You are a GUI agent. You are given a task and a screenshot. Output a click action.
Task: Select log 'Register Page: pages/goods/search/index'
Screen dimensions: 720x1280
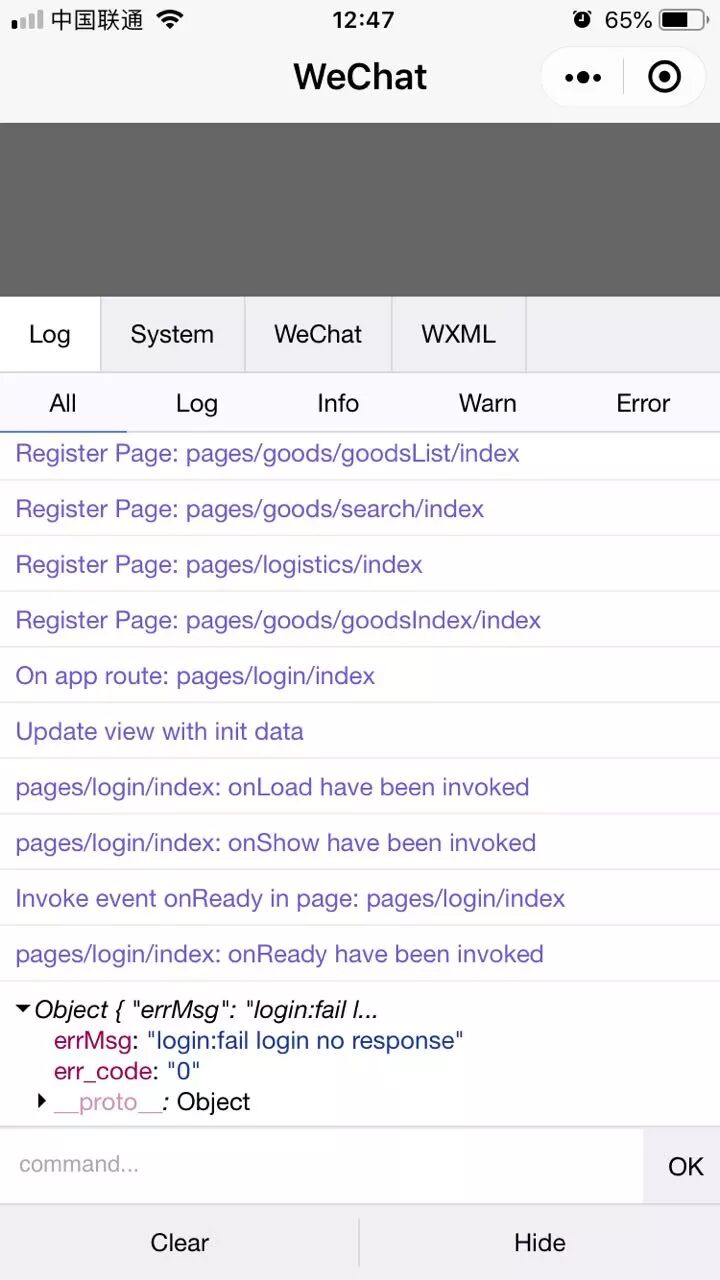(x=360, y=508)
